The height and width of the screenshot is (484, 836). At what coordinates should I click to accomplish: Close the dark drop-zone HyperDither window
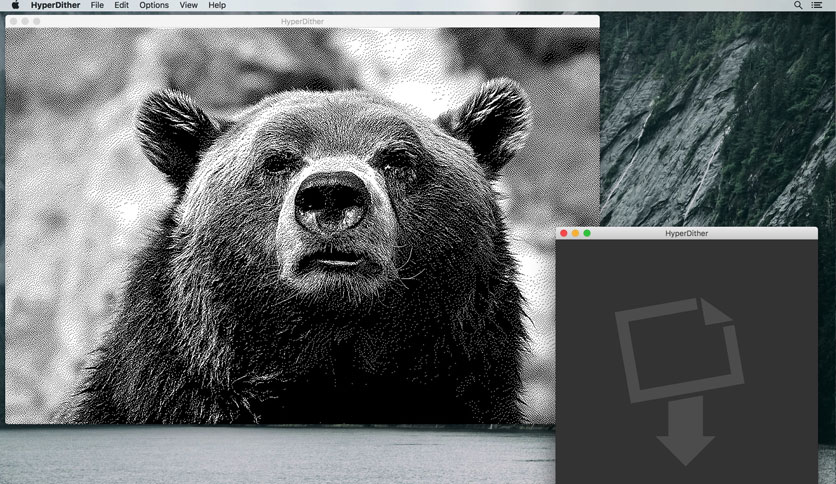[x=564, y=233]
